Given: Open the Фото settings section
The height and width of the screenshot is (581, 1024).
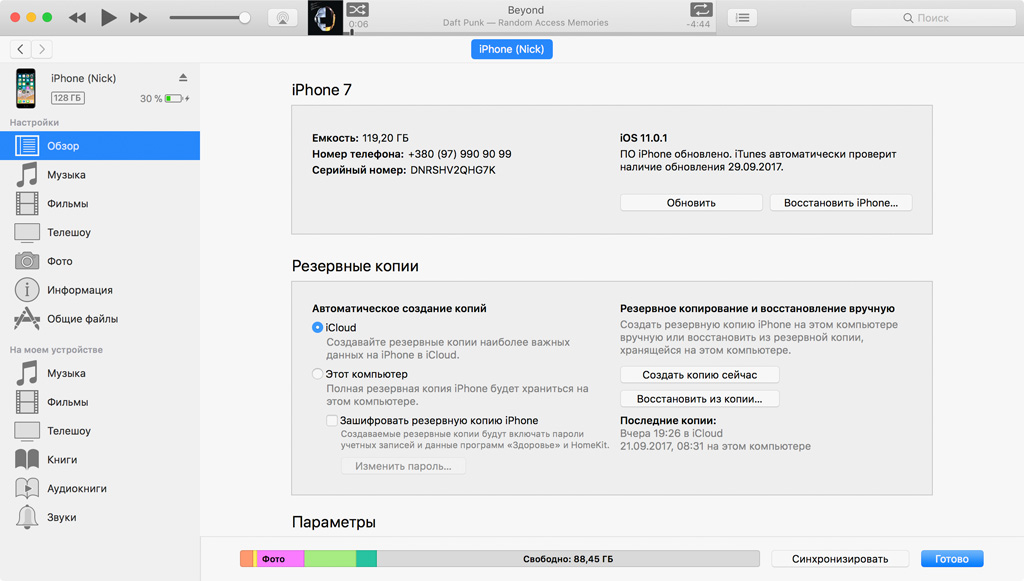Looking at the screenshot, I should 100,260.
